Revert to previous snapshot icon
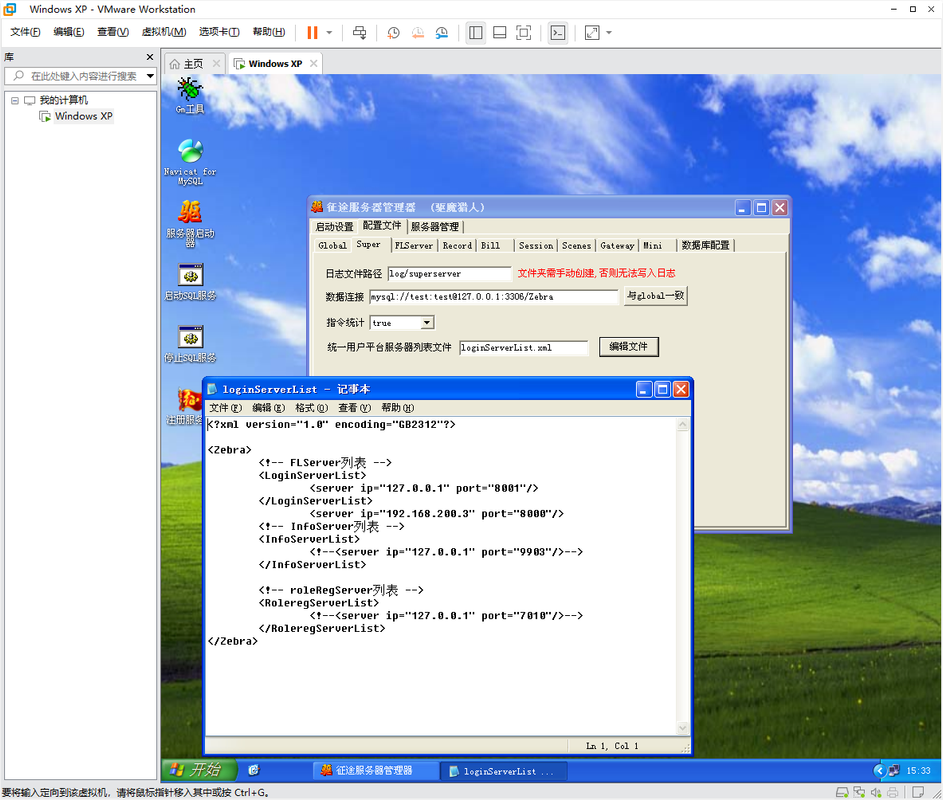This screenshot has width=943, height=800. click(417, 32)
